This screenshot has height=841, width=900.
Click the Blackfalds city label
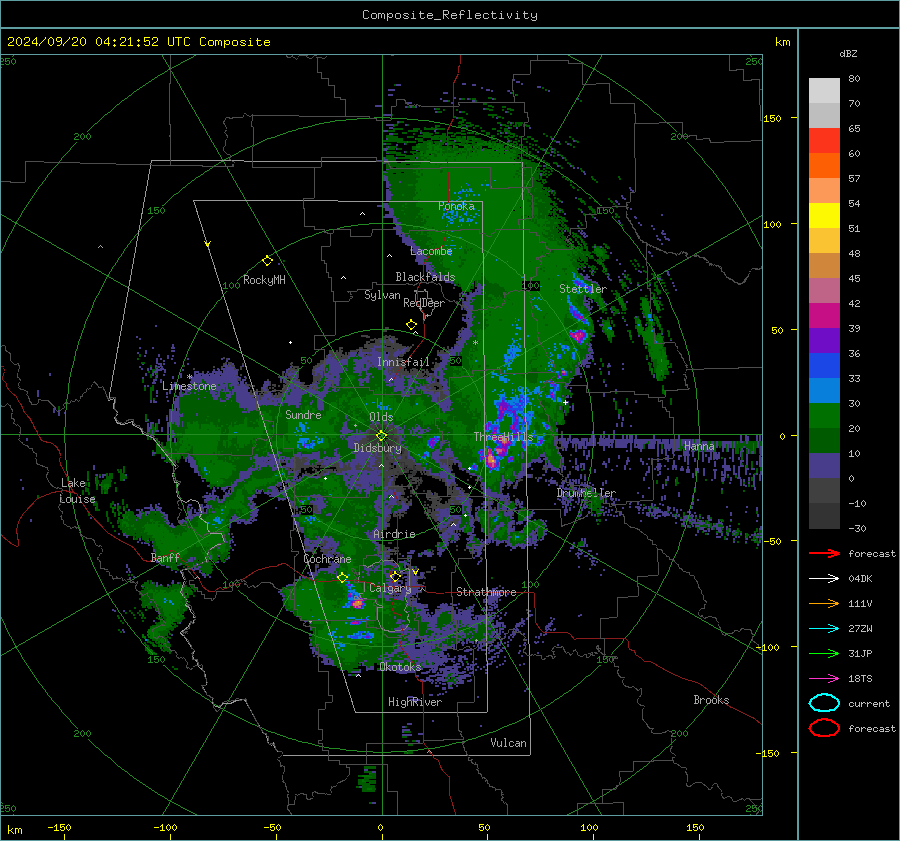[425, 277]
